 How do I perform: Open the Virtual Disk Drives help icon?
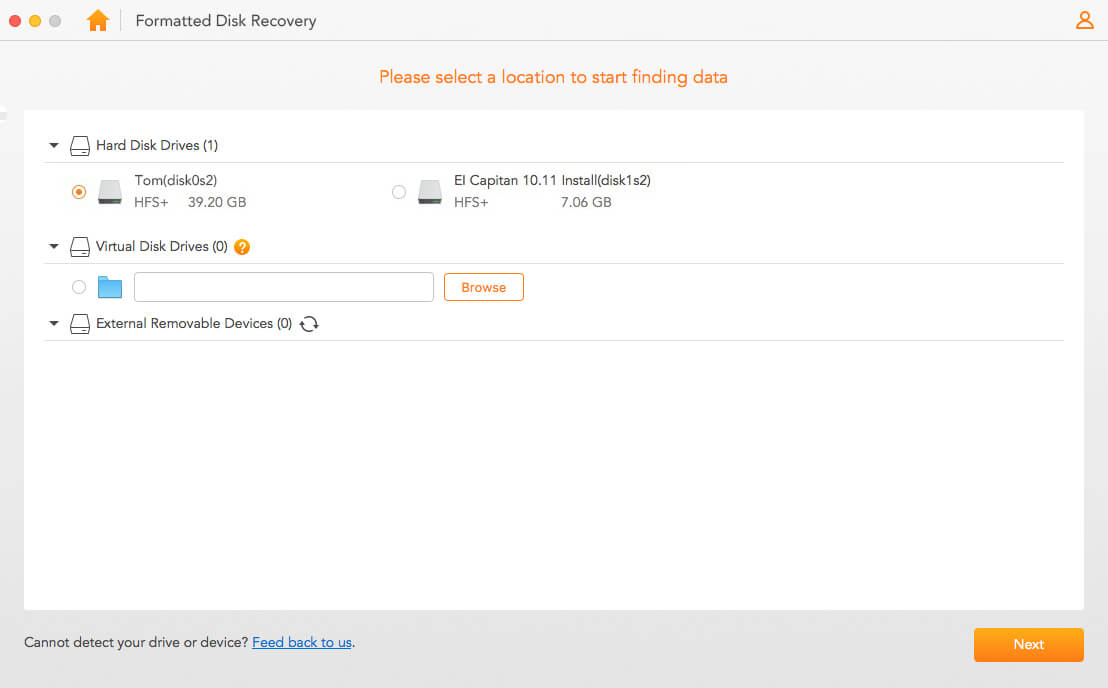click(x=241, y=247)
